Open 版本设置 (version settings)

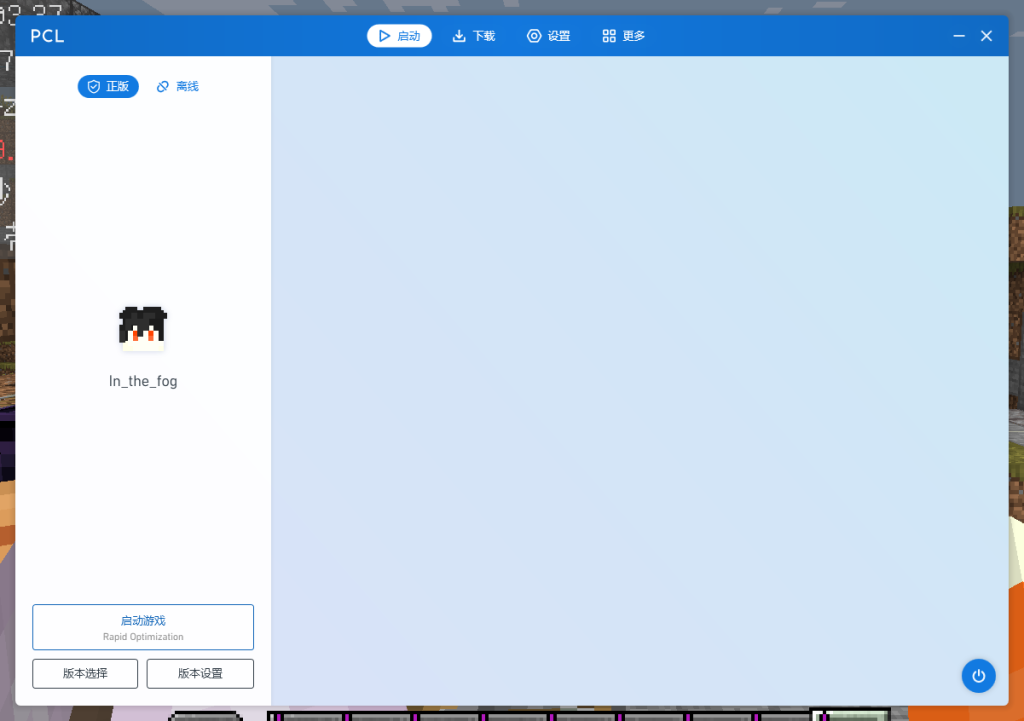click(x=200, y=673)
